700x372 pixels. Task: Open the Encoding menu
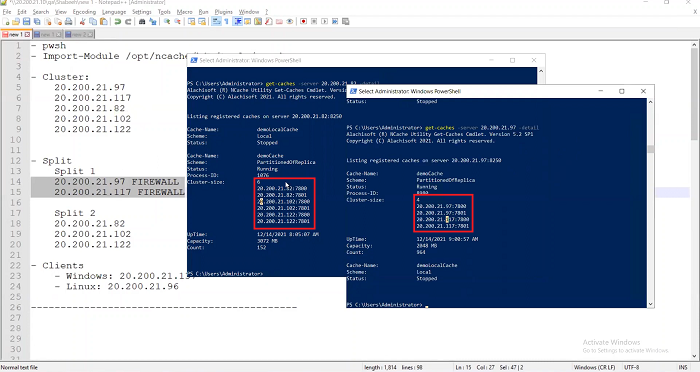pyautogui.click(x=84, y=12)
